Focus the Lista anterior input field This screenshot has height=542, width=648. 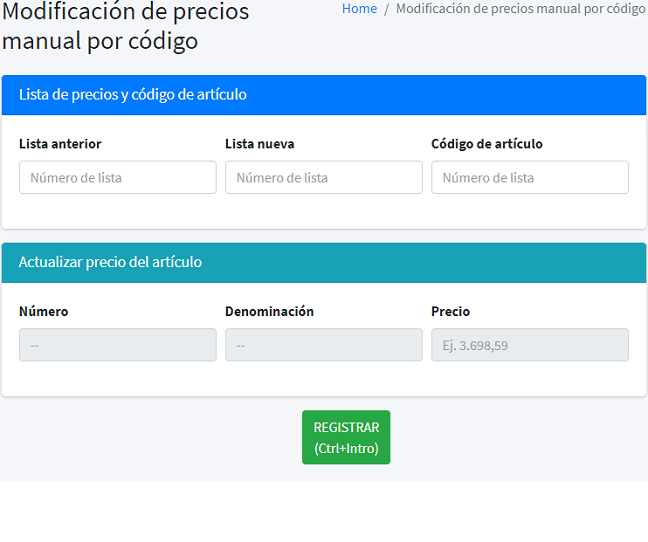coord(118,178)
